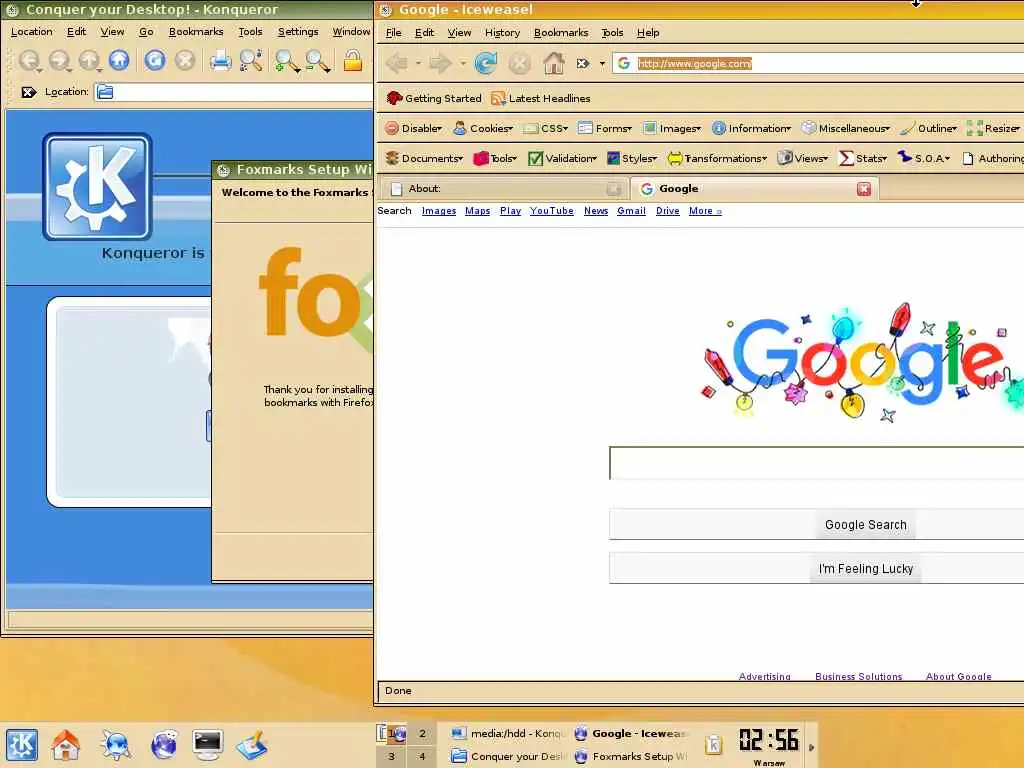Open the More link in Google bar

click(x=705, y=211)
